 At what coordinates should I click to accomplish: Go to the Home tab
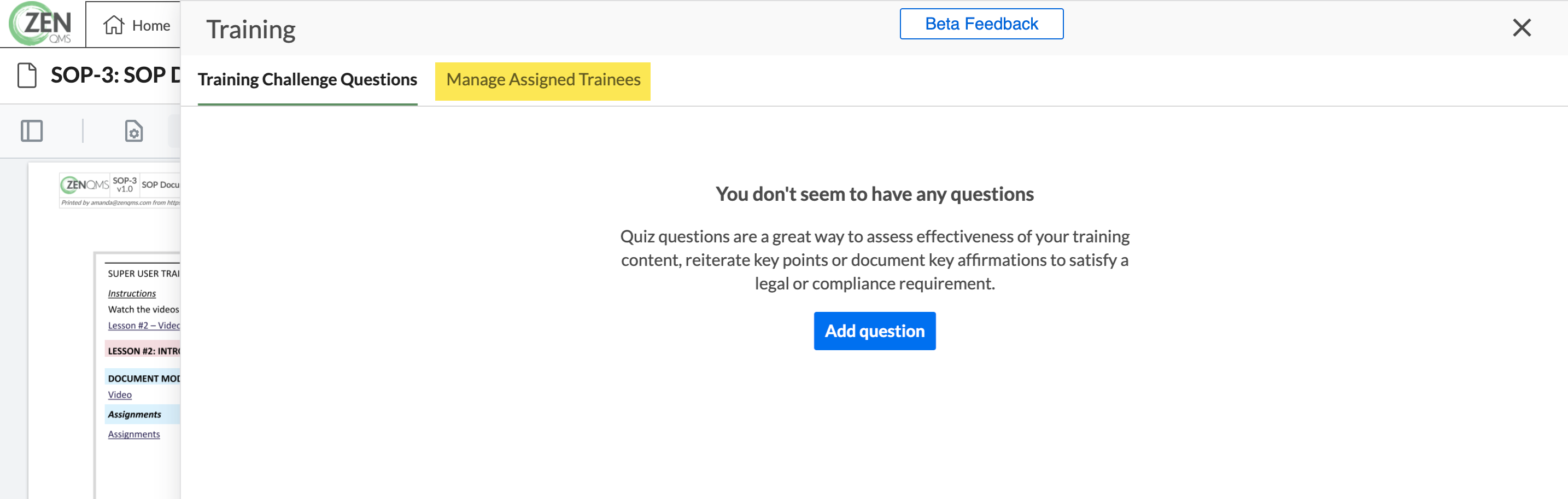click(x=136, y=25)
